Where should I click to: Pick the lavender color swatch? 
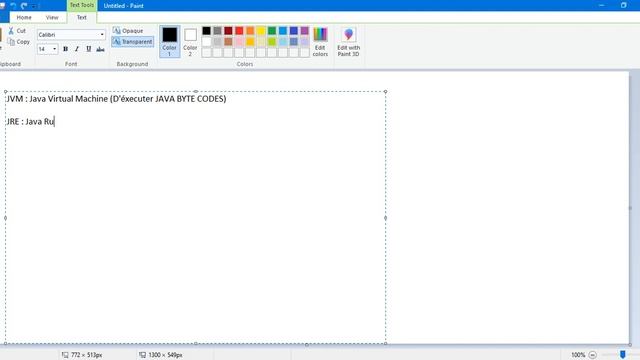[x=305, y=42]
